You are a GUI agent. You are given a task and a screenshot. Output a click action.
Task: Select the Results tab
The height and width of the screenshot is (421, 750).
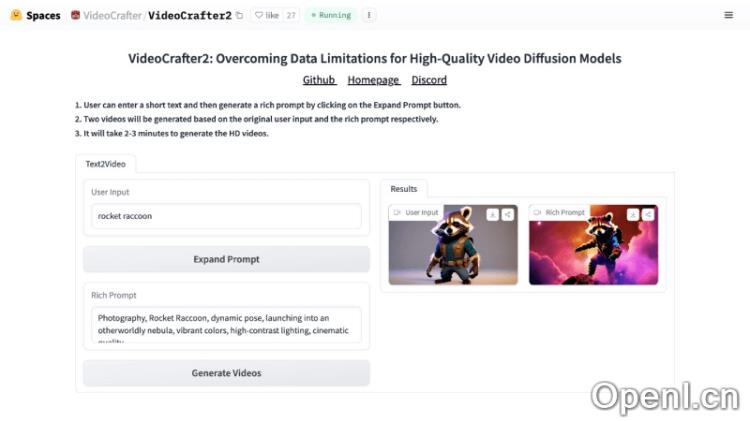tap(404, 188)
